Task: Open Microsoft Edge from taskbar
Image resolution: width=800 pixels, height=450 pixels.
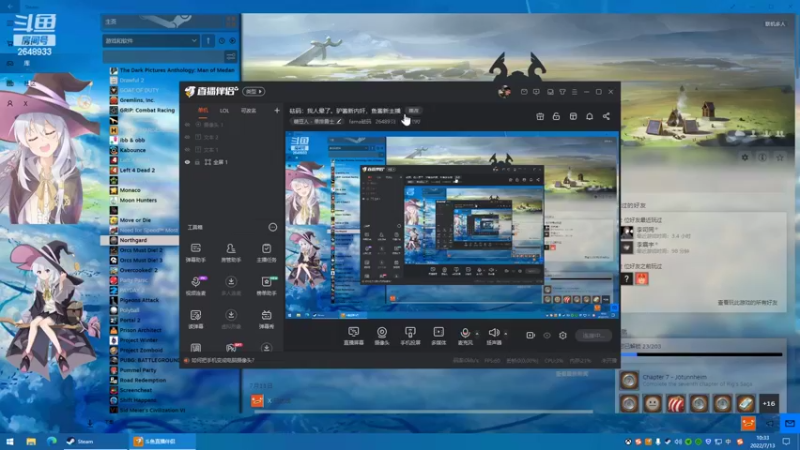Action: tap(52, 441)
